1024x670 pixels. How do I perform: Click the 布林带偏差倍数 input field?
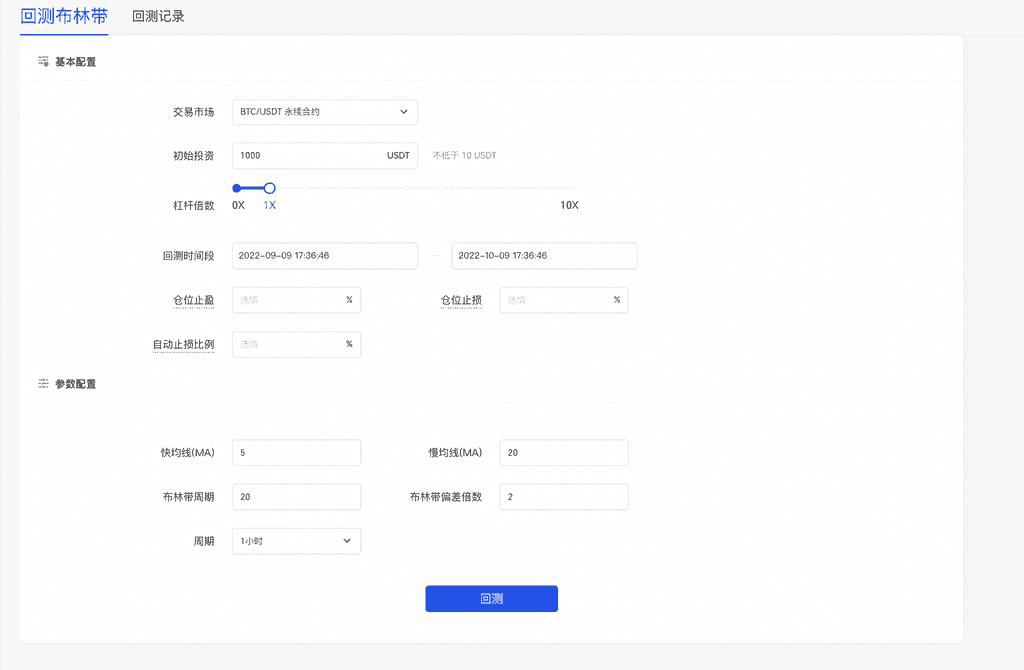(563, 497)
